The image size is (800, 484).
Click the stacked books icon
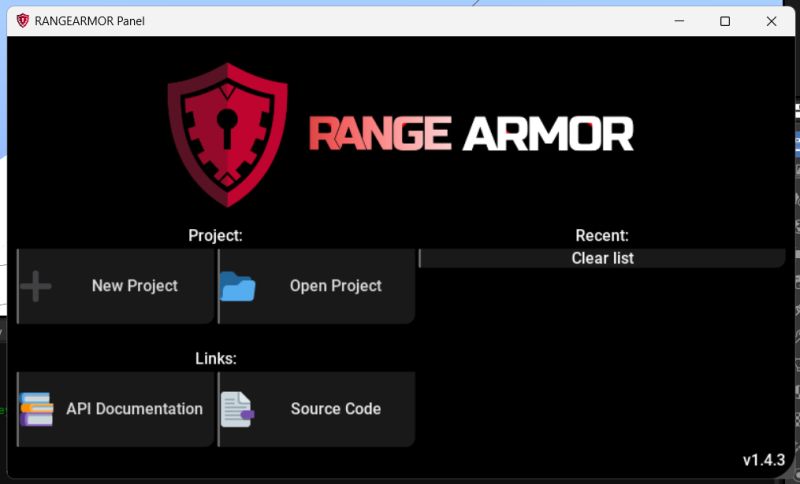click(x=36, y=409)
